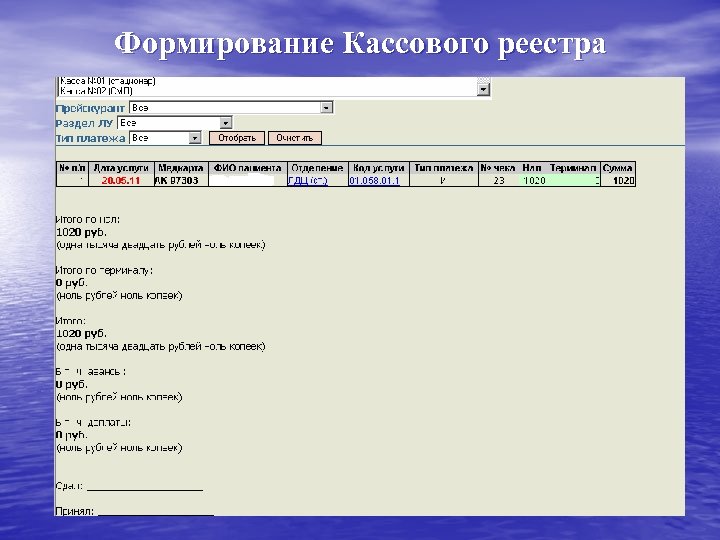Click the cash desk list scroll arrow
Viewport: 720px width, 540px height.
(483, 90)
